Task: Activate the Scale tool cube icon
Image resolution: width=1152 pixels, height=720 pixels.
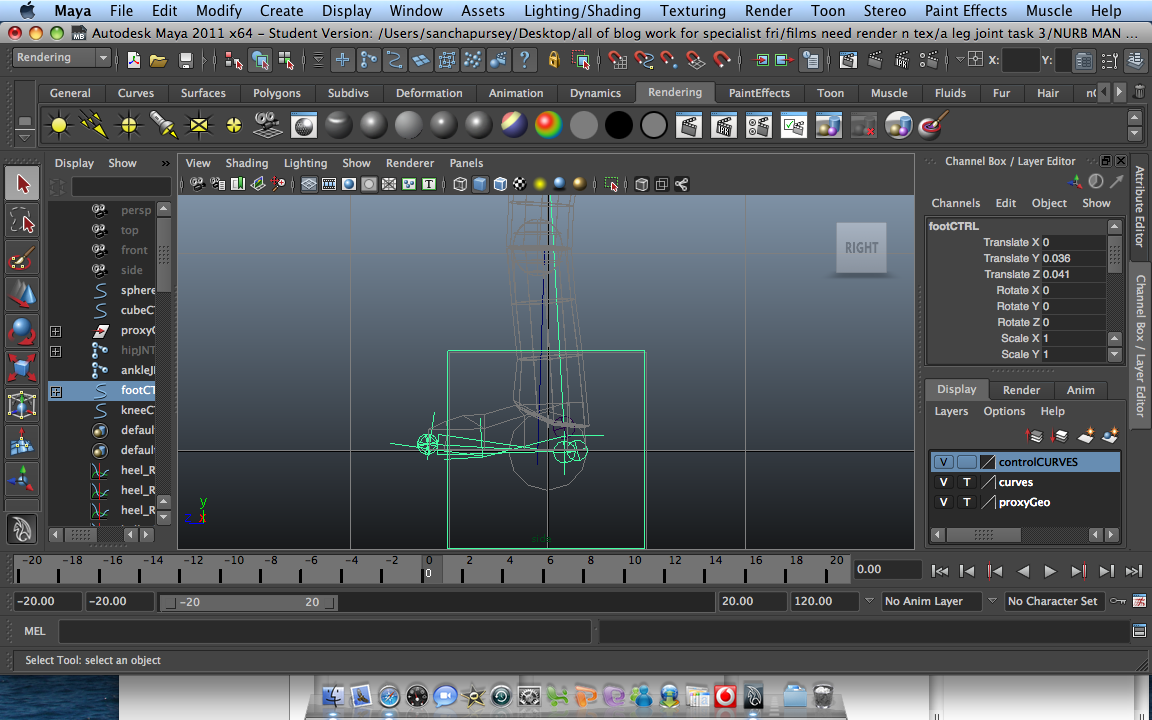Action: coord(22,368)
